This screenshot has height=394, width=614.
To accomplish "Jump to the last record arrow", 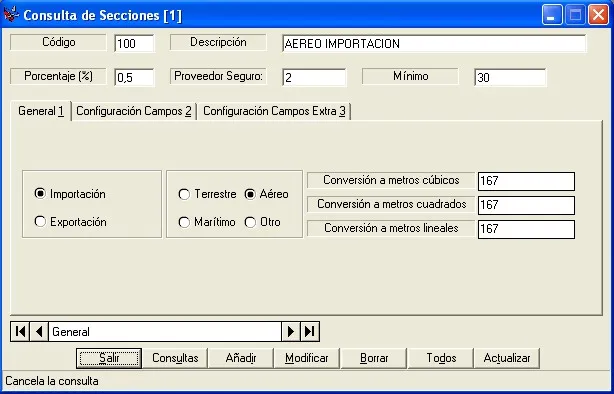I will 310,332.
